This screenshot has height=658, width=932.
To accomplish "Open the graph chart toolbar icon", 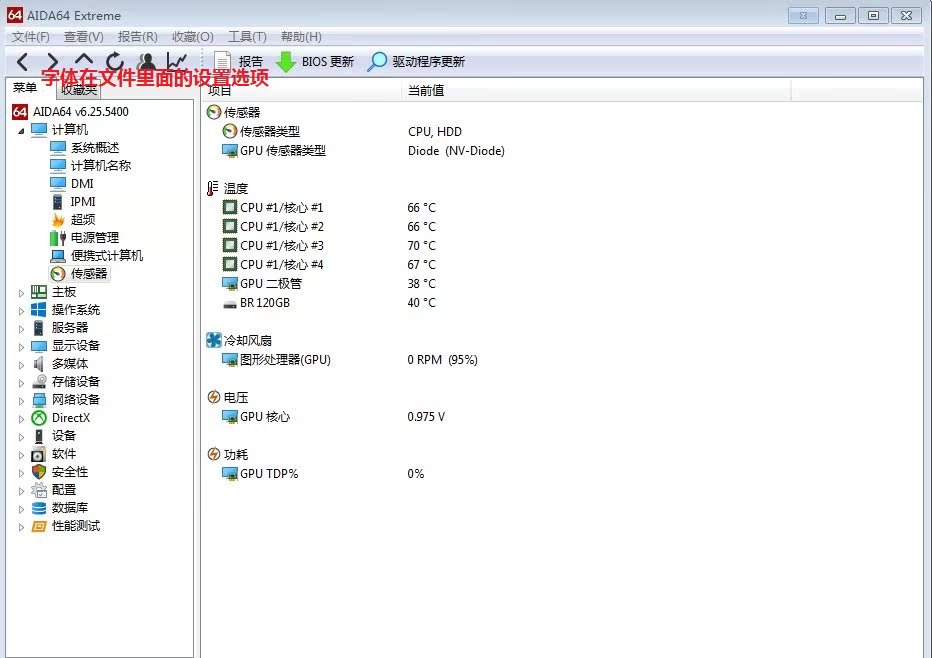I will [177, 61].
